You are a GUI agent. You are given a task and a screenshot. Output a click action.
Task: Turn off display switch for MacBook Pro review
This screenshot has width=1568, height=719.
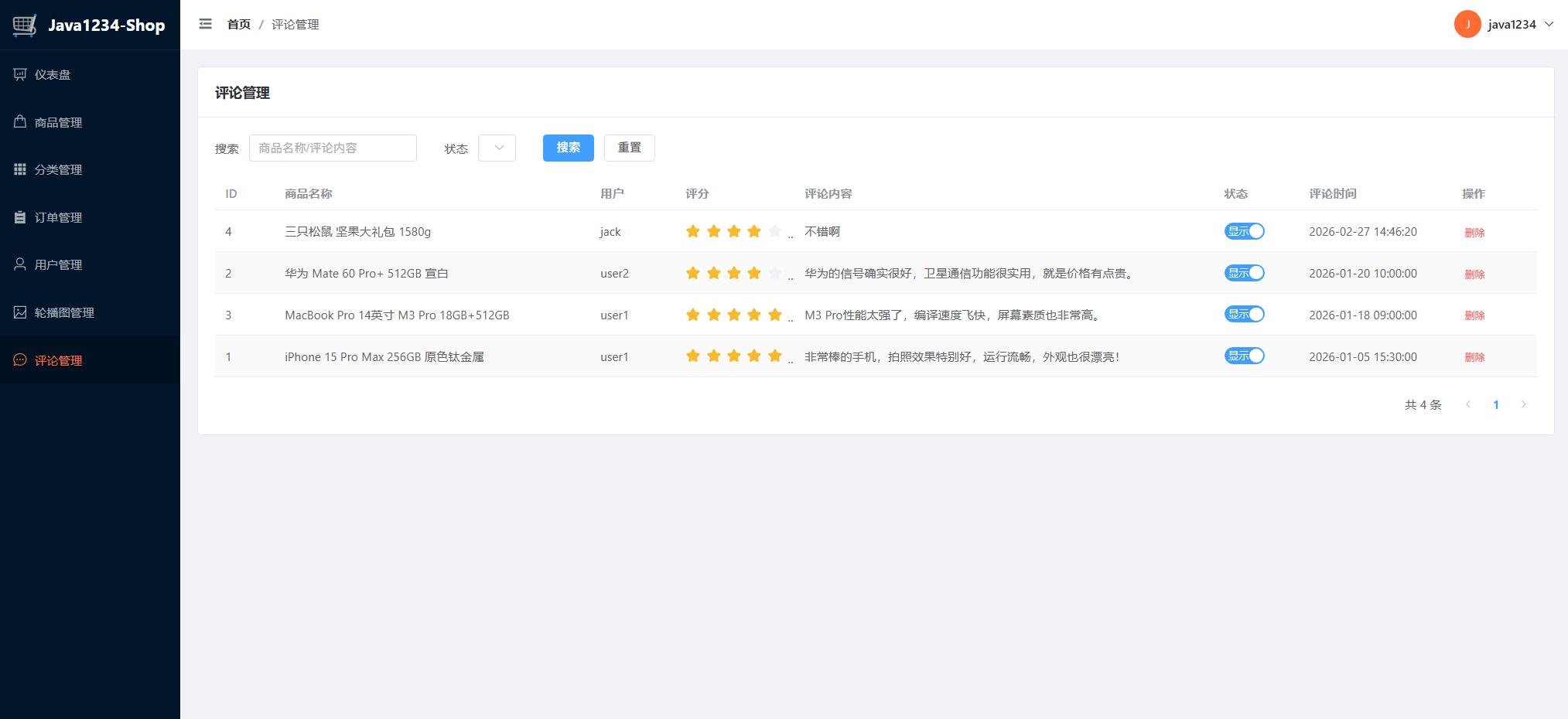pyautogui.click(x=1244, y=314)
